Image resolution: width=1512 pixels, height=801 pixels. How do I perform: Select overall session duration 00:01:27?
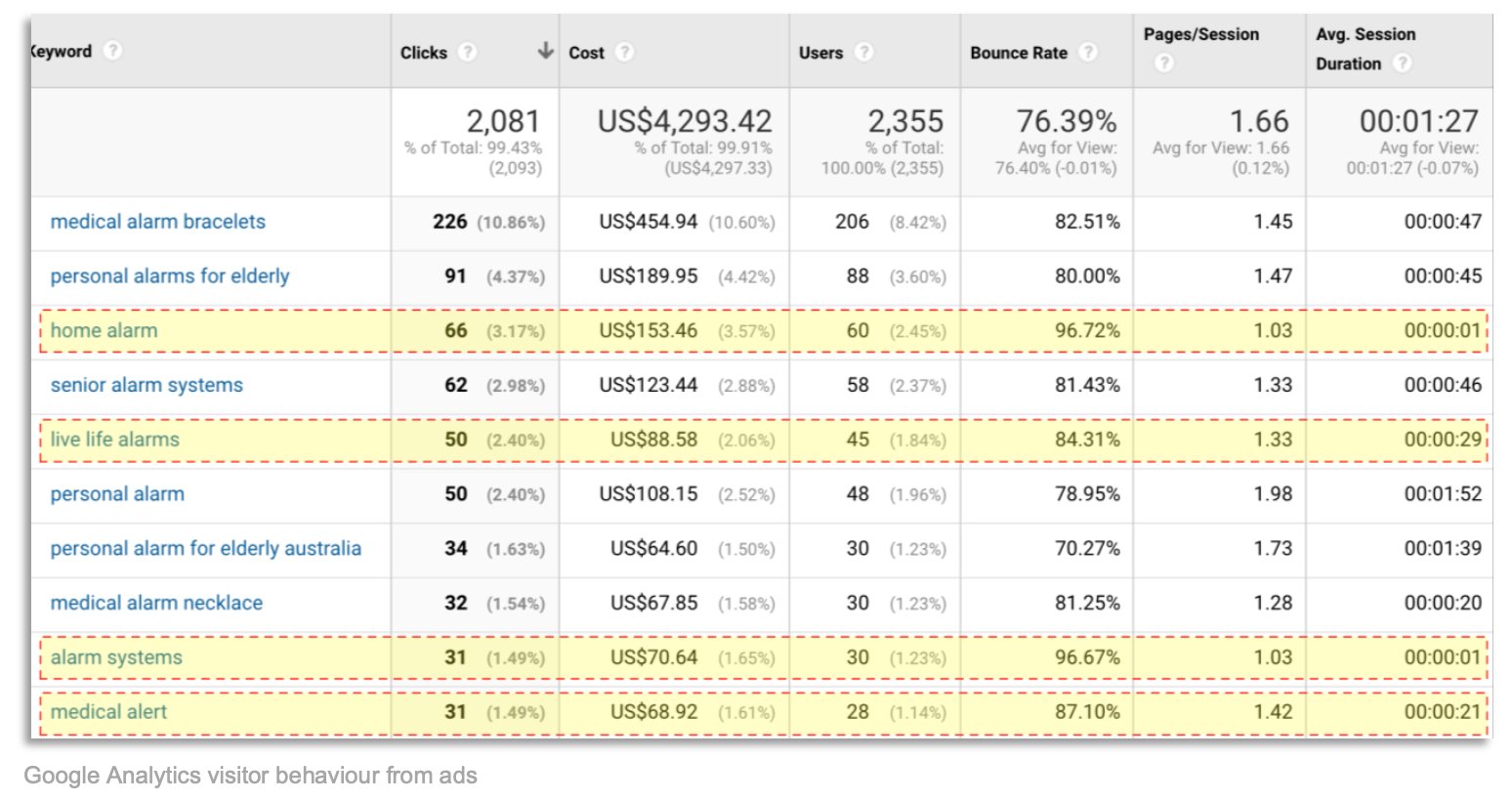(x=1419, y=121)
